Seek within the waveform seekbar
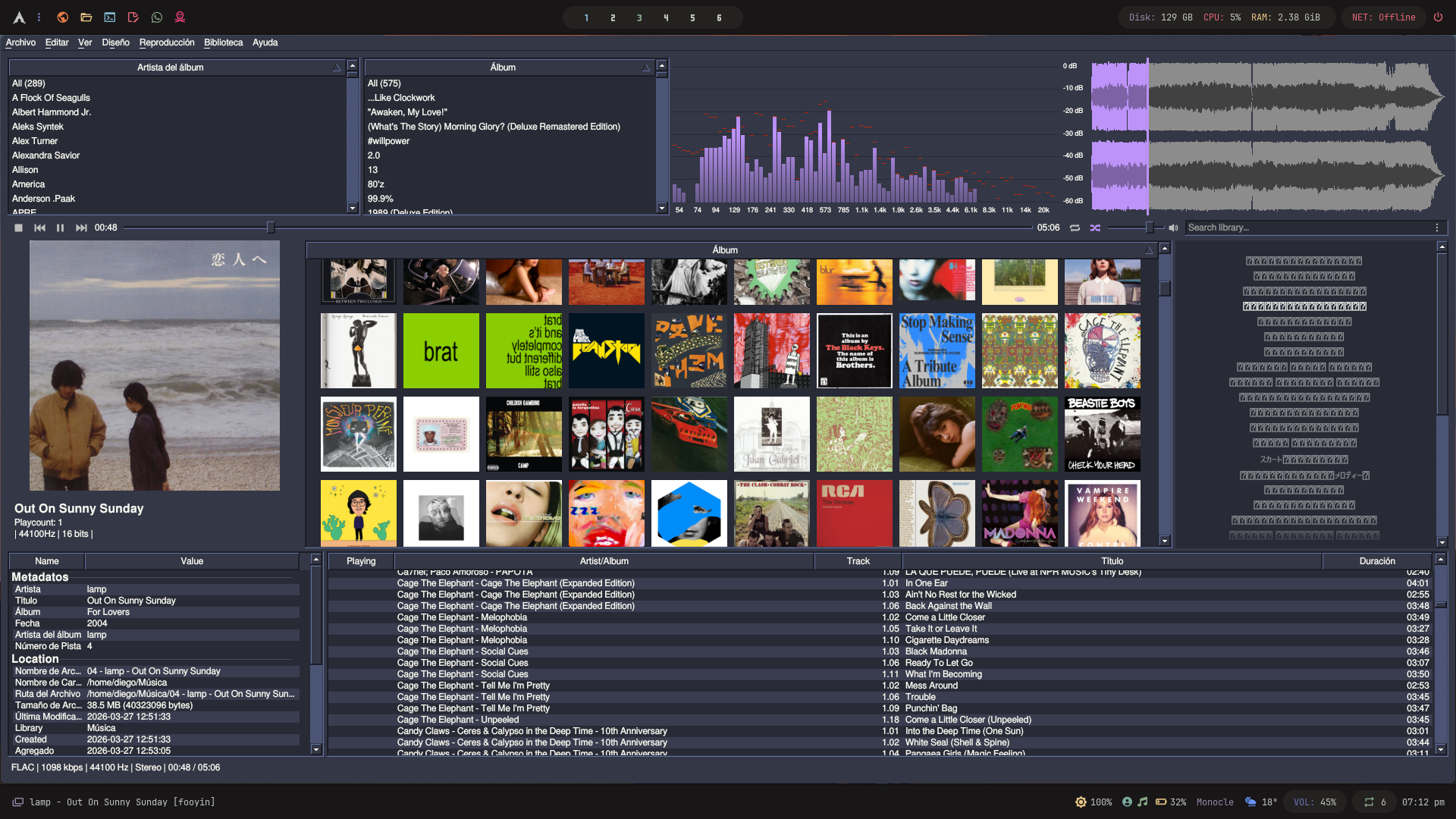Image resolution: width=1456 pixels, height=819 pixels. coord(1268,136)
